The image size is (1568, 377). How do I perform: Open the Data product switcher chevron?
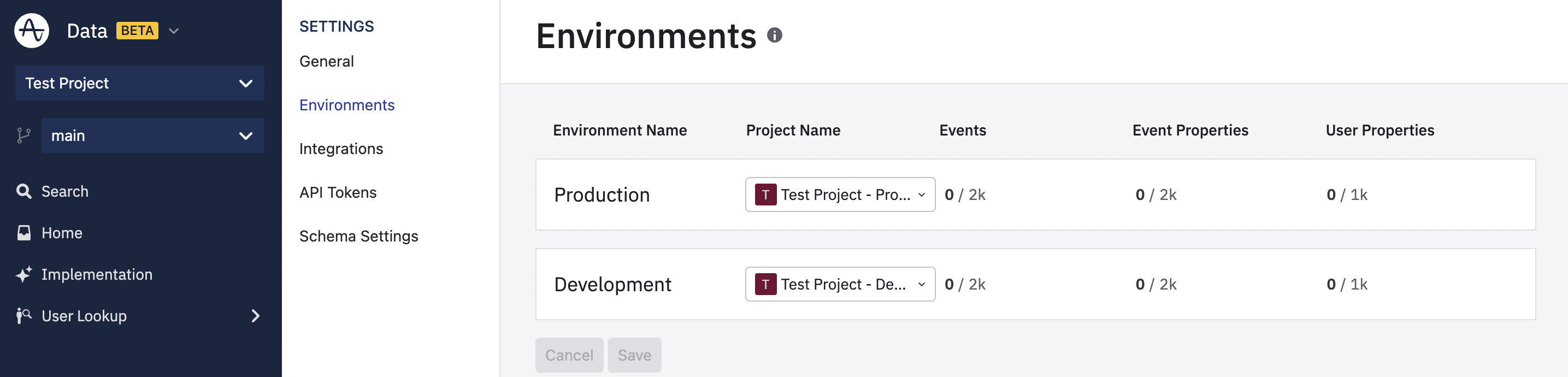174,31
